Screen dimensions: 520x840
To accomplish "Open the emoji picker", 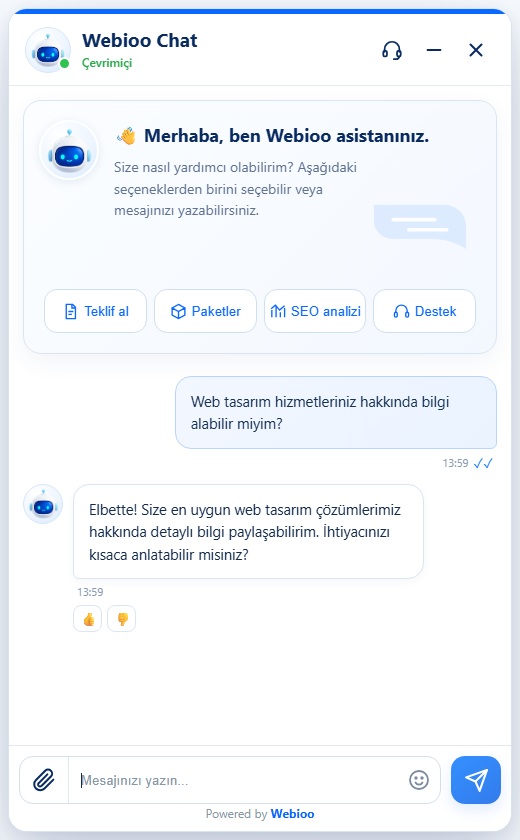I will [419, 780].
